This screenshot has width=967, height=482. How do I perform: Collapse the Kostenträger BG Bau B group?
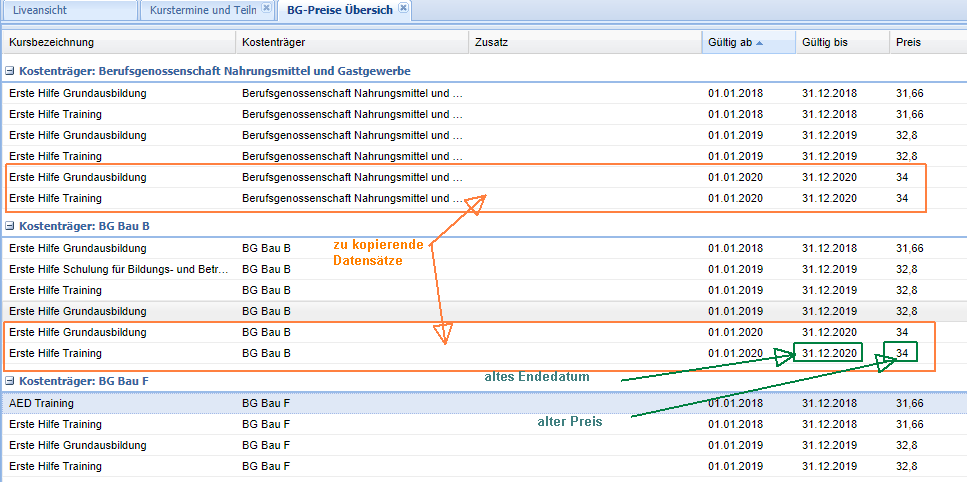10,227
